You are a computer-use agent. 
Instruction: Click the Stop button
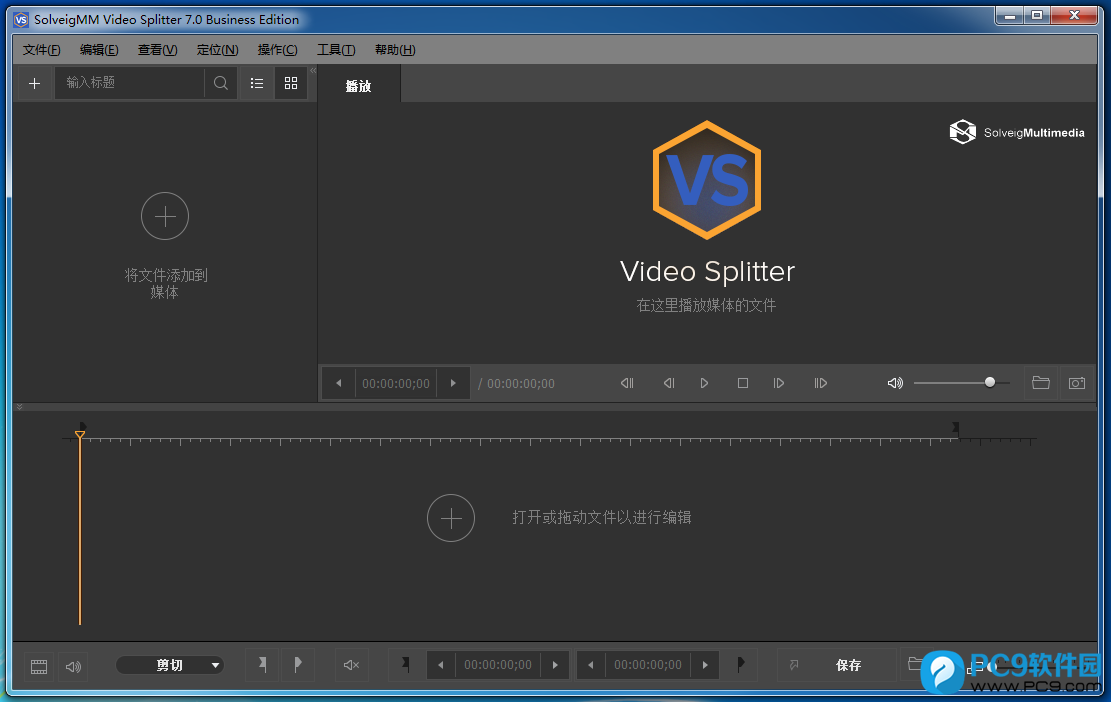tap(743, 383)
